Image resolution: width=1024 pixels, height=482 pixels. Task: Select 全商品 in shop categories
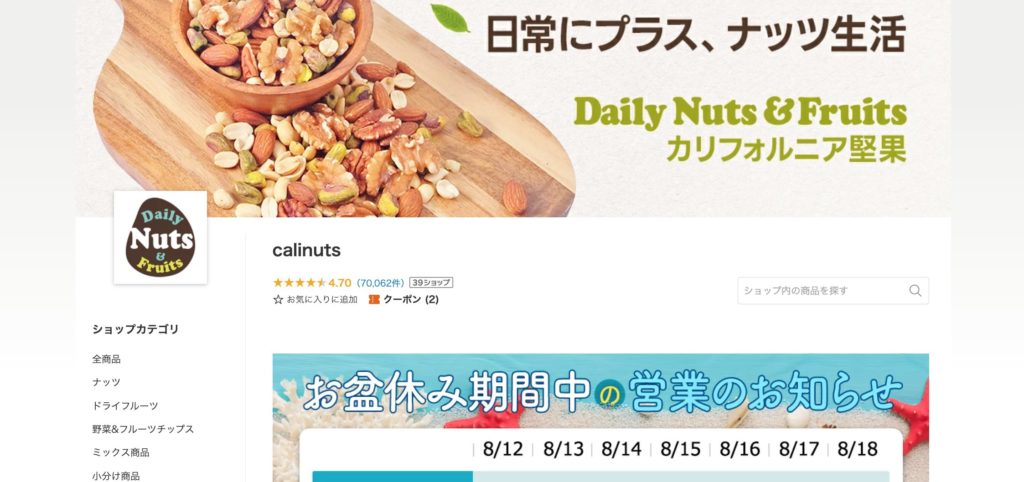(106, 359)
